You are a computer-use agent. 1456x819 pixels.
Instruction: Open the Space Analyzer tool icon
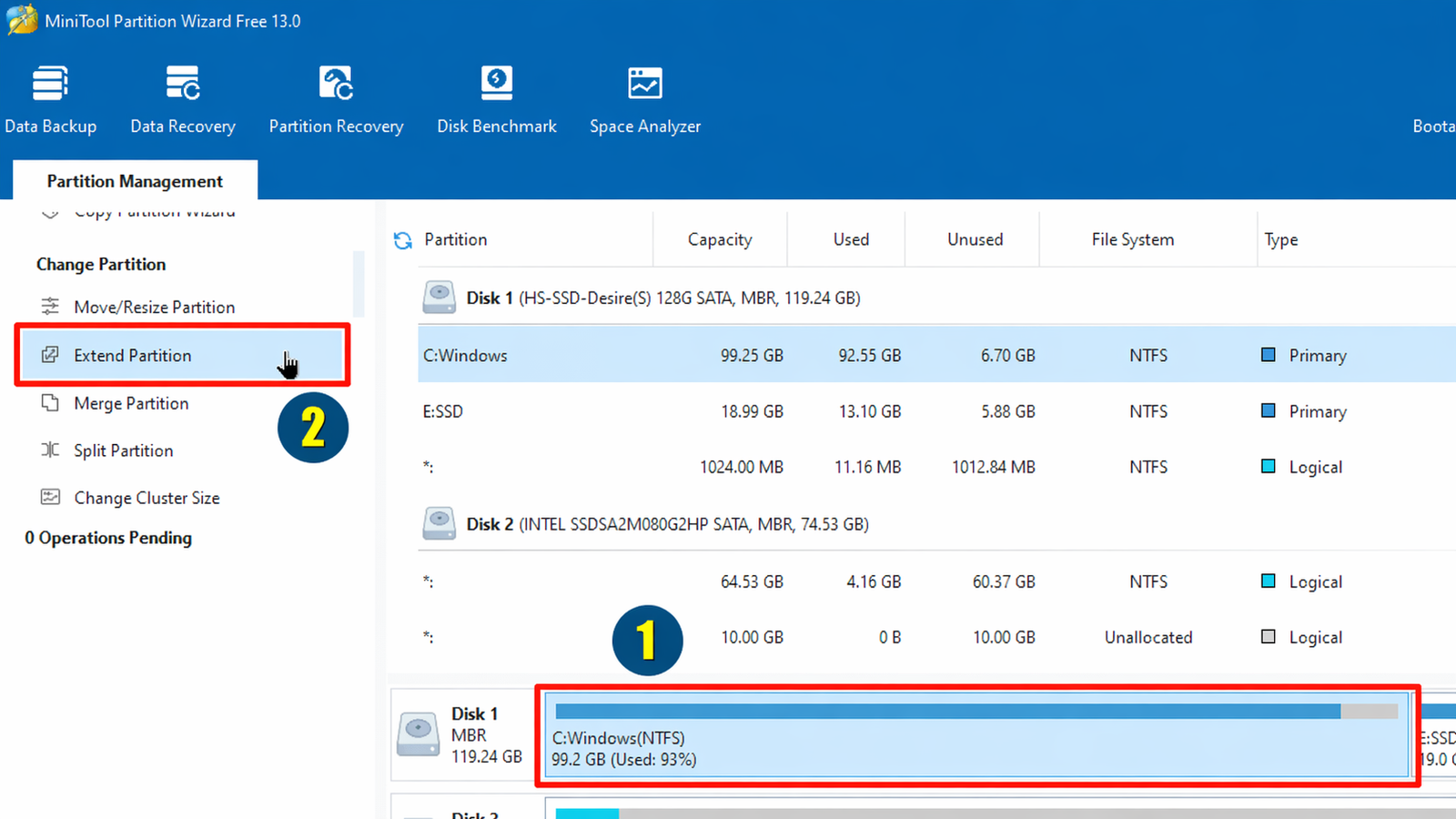(x=645, y=83)
